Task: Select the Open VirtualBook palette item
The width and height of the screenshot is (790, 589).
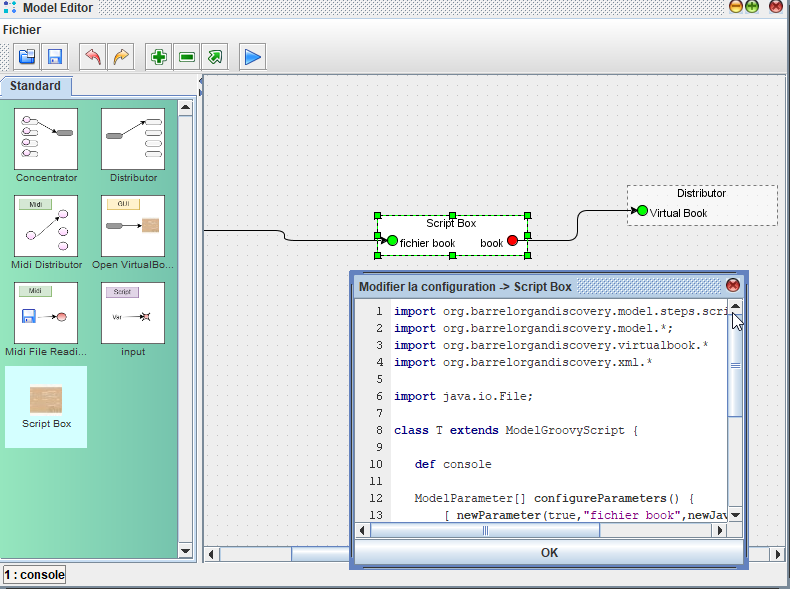Action: point(133,226)
